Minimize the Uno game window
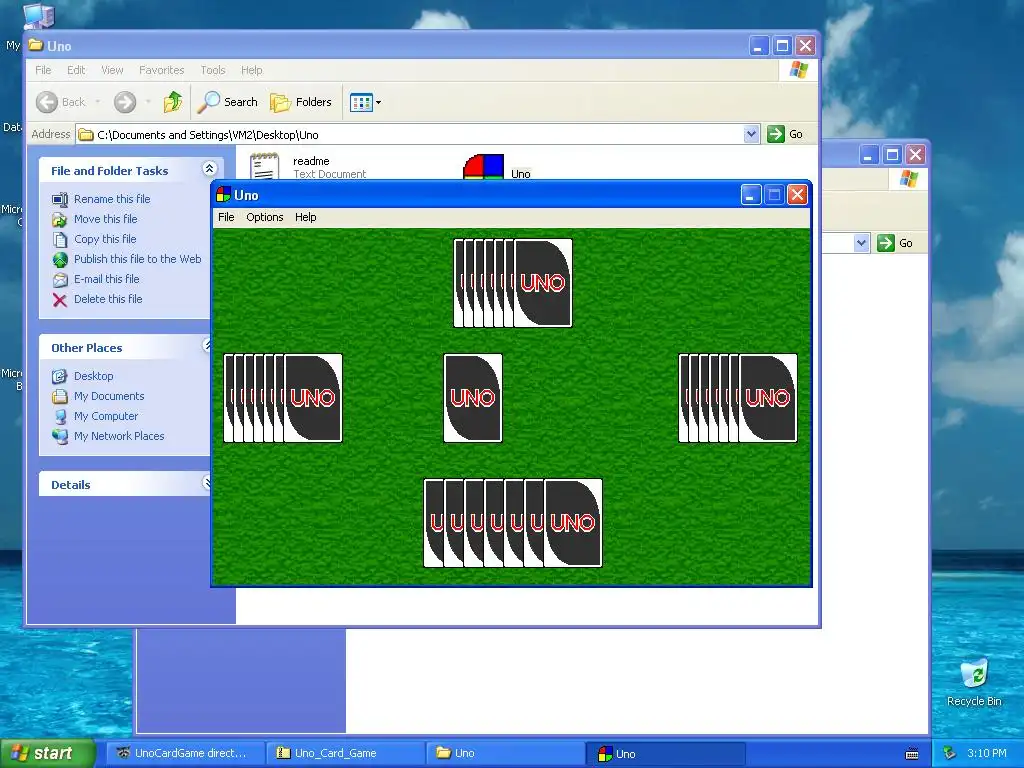1024x768 pixels. 751,195
